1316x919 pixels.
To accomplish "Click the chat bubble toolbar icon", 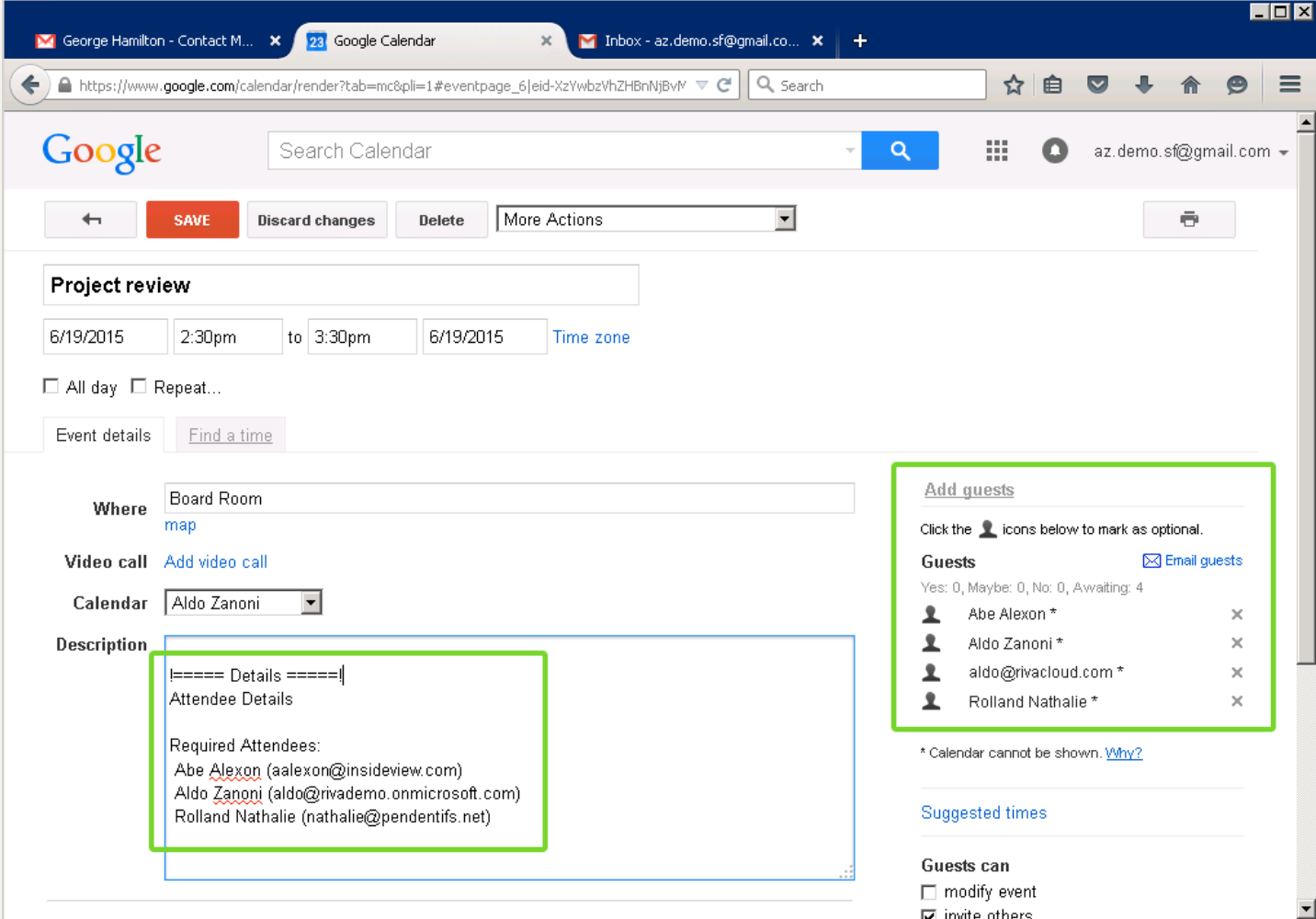I will 1237,85.
